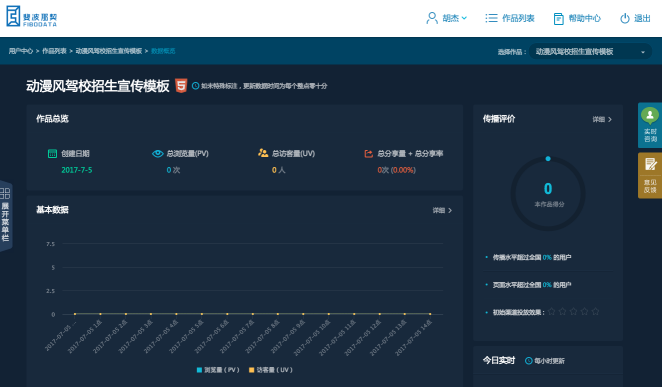Click 退出 to log out

642,18
